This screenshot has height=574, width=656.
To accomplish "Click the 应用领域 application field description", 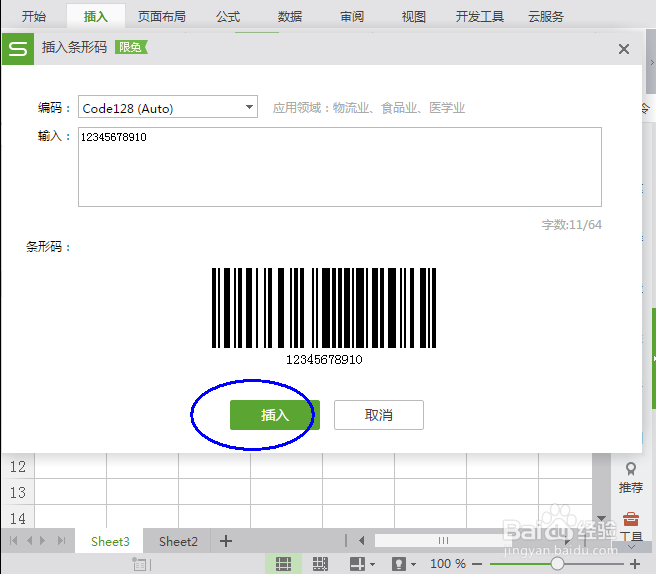I will [x=369, y=108].
